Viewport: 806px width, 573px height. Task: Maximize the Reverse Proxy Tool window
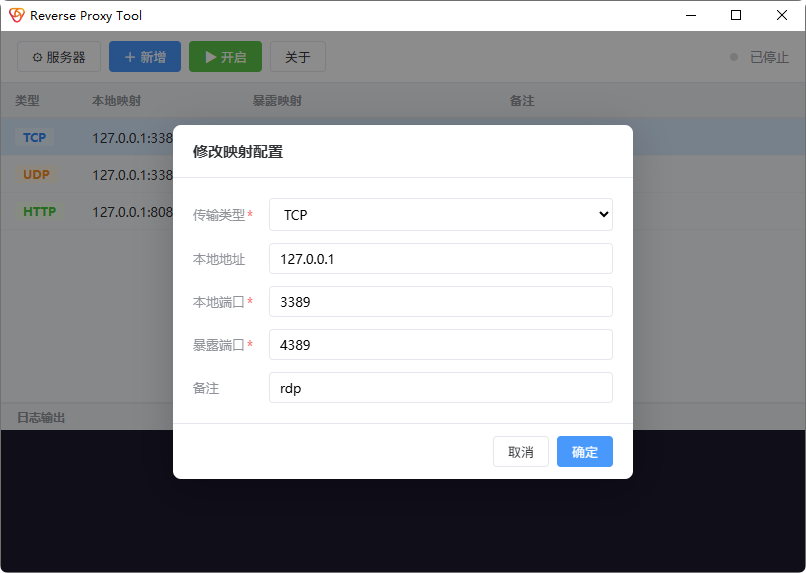coord(736,15)
